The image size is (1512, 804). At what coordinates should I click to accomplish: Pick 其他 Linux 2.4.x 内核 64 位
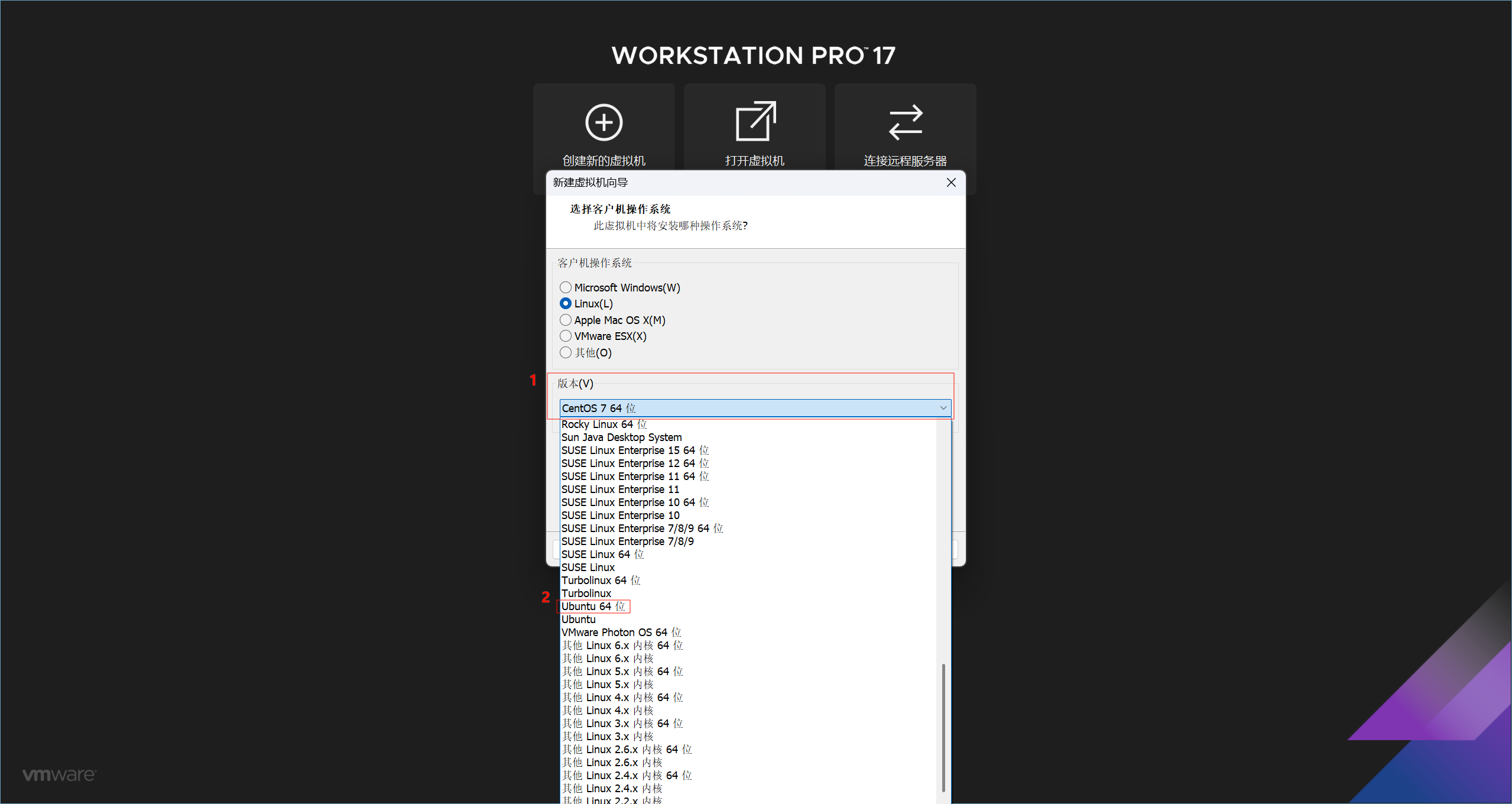tap(748, 776)
